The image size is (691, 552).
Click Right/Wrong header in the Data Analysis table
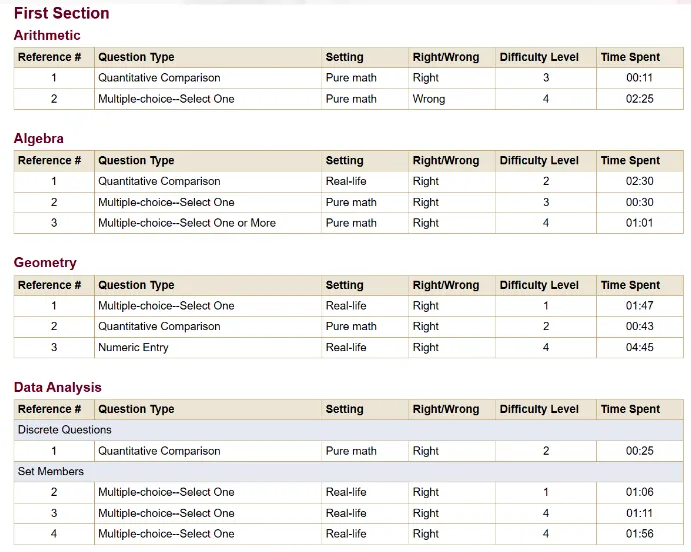tap(446, 409)
